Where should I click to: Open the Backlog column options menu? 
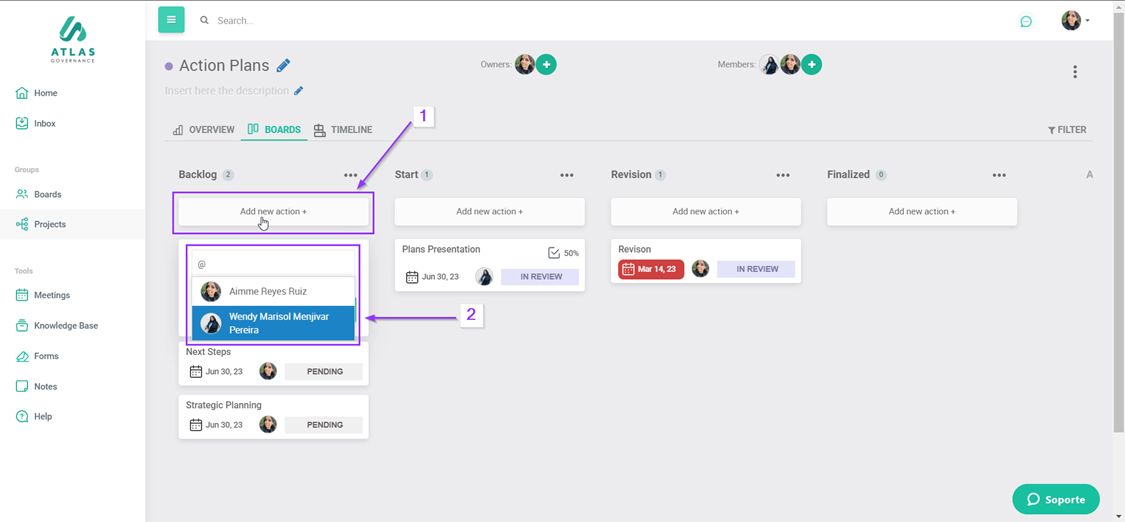coord(350,175)
